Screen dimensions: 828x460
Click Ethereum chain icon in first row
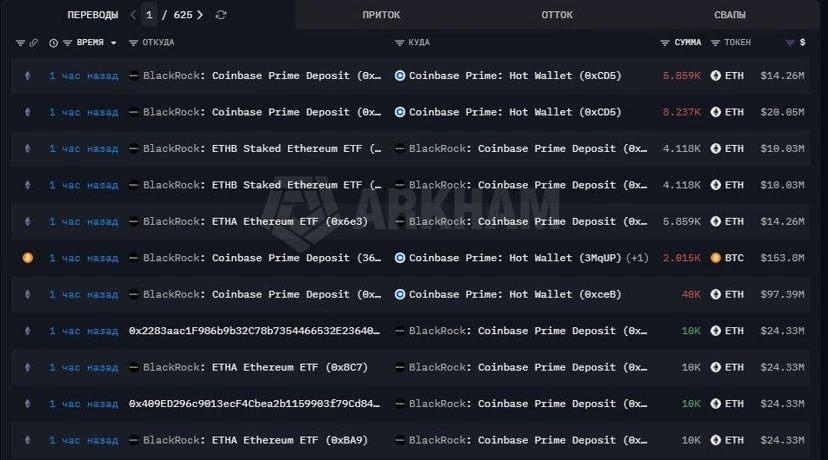27,76
